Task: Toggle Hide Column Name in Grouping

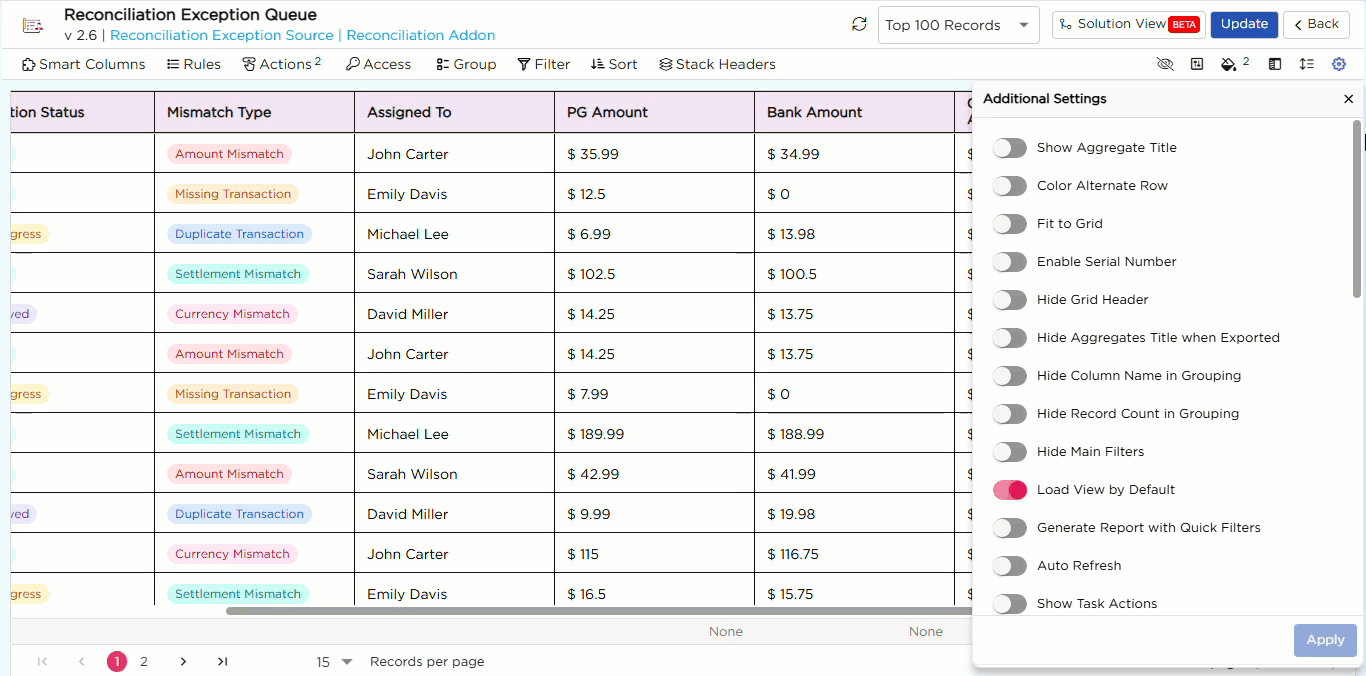Action: (x=1010, y=376)
